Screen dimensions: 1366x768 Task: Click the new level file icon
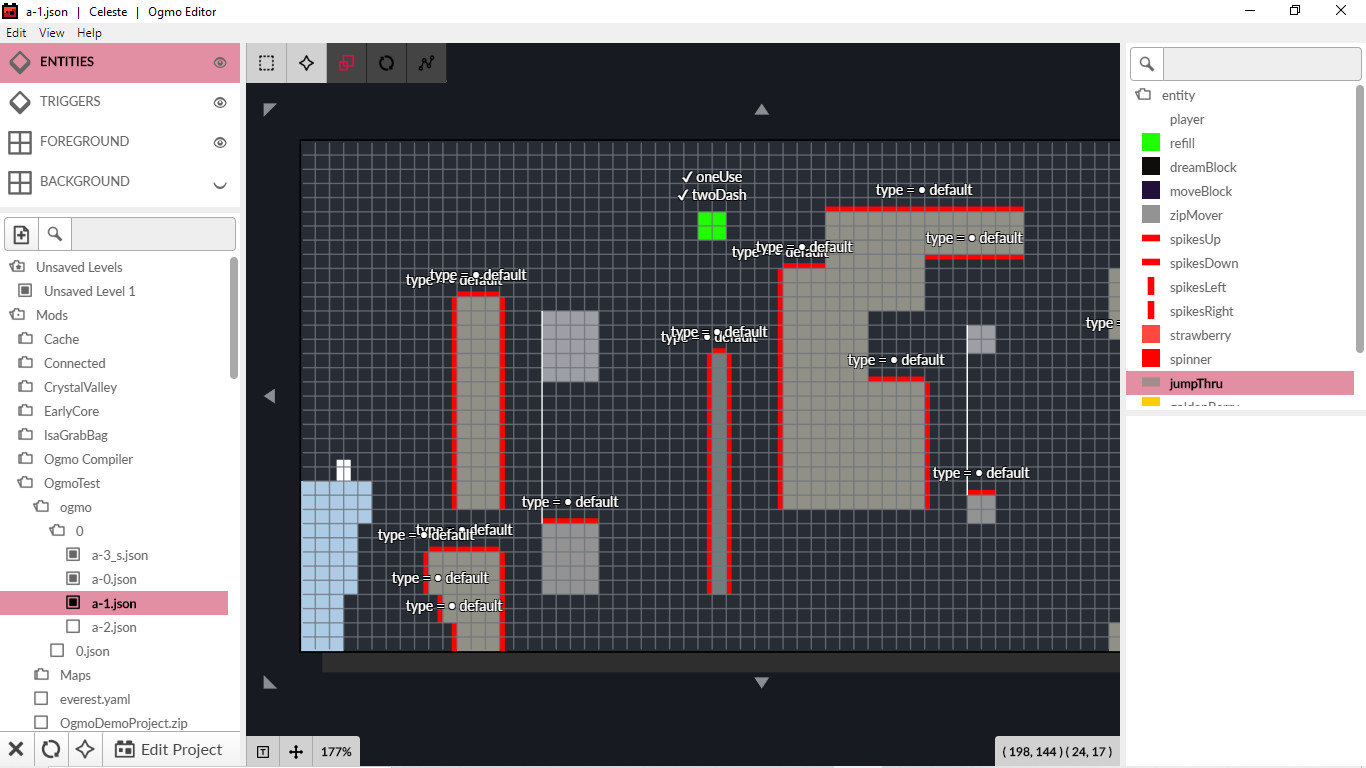[x=21, y=233]
